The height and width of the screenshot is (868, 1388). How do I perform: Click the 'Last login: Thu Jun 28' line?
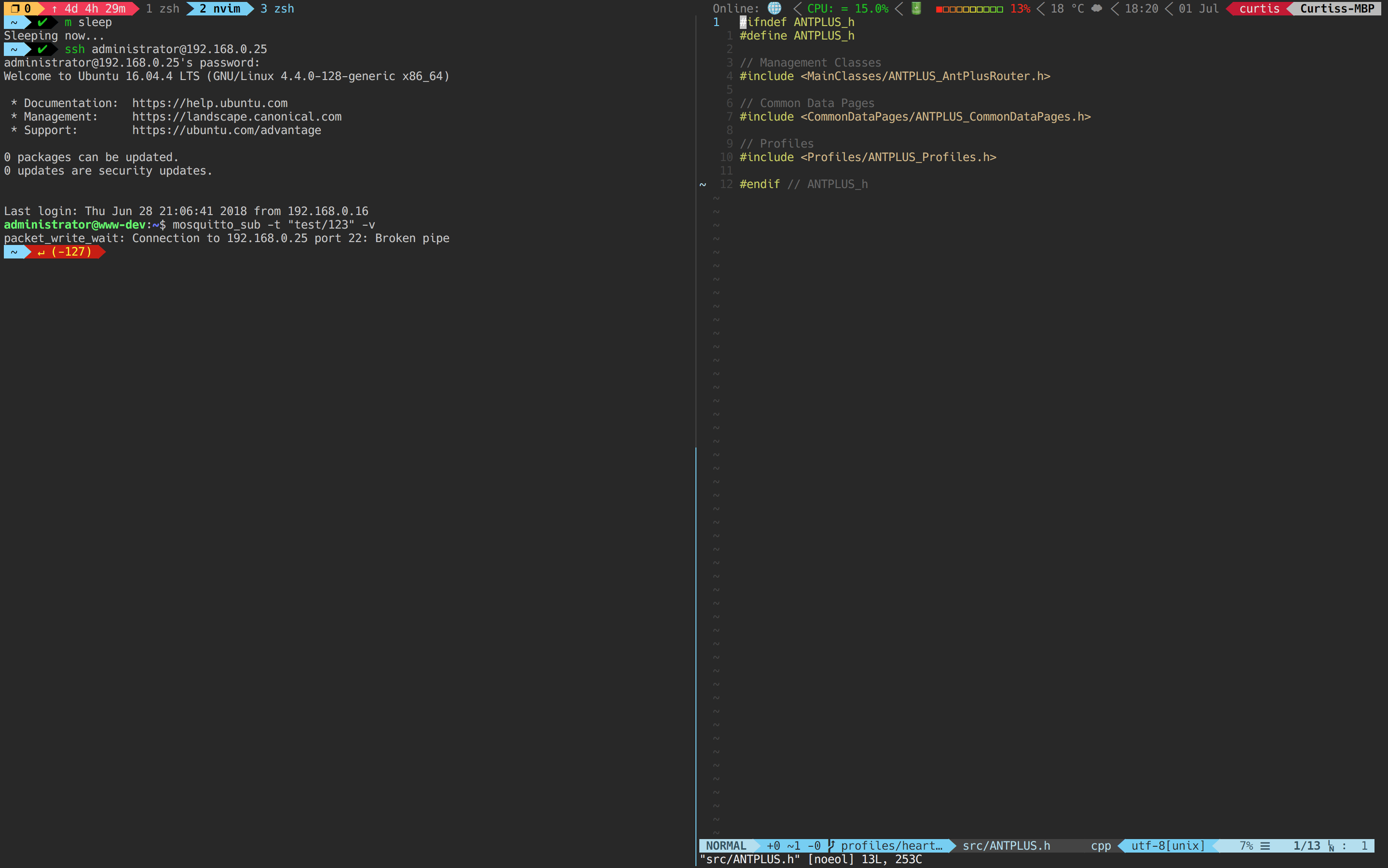pos(186,211)
